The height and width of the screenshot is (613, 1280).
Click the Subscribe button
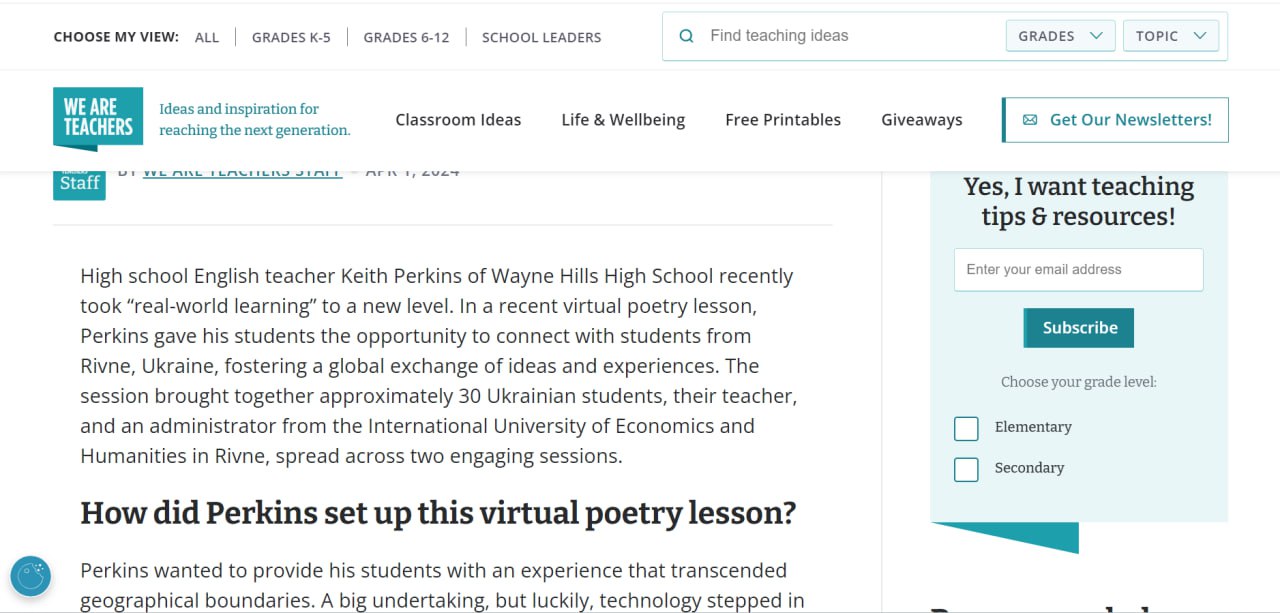1079,328
